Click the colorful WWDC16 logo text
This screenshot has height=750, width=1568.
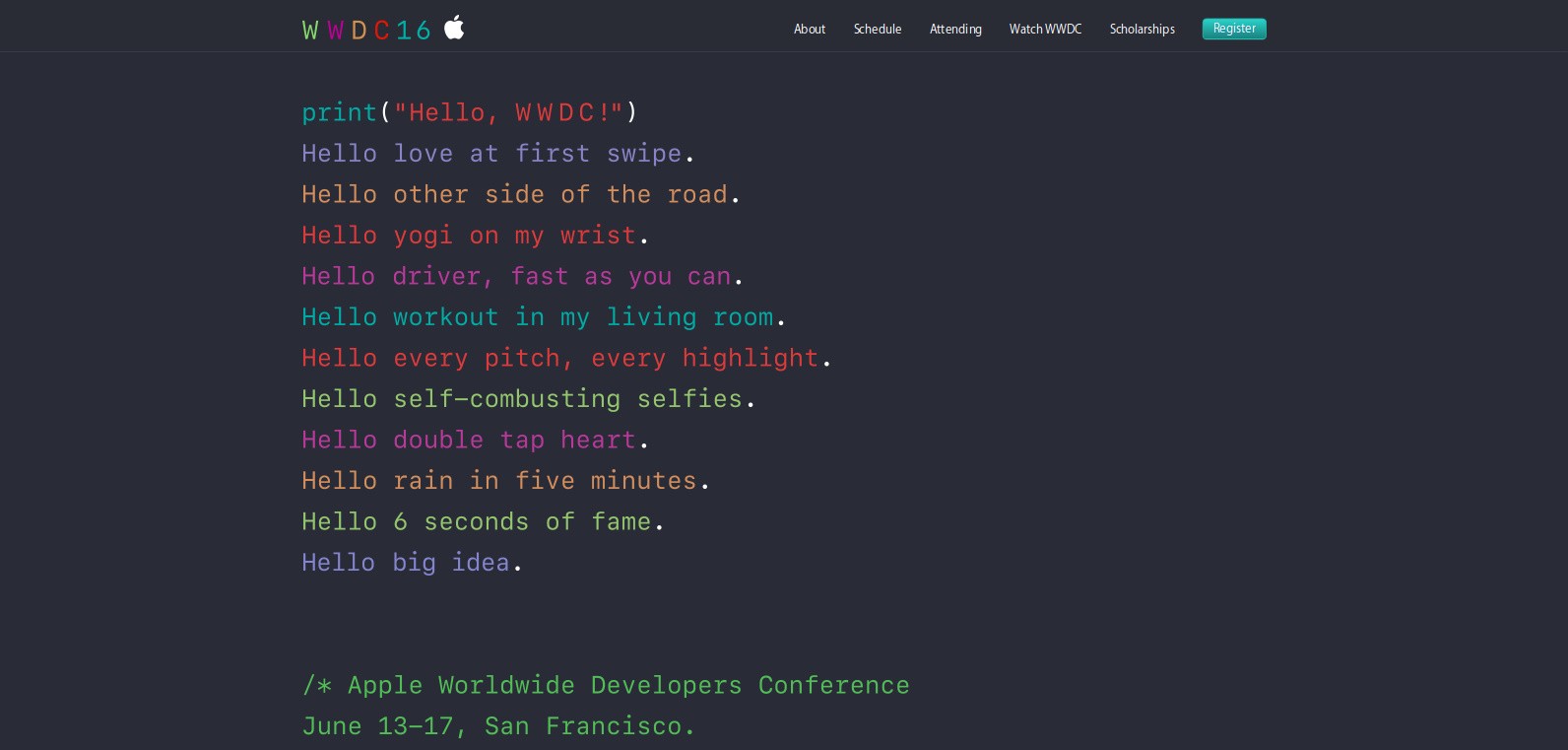tap(366, 31)
